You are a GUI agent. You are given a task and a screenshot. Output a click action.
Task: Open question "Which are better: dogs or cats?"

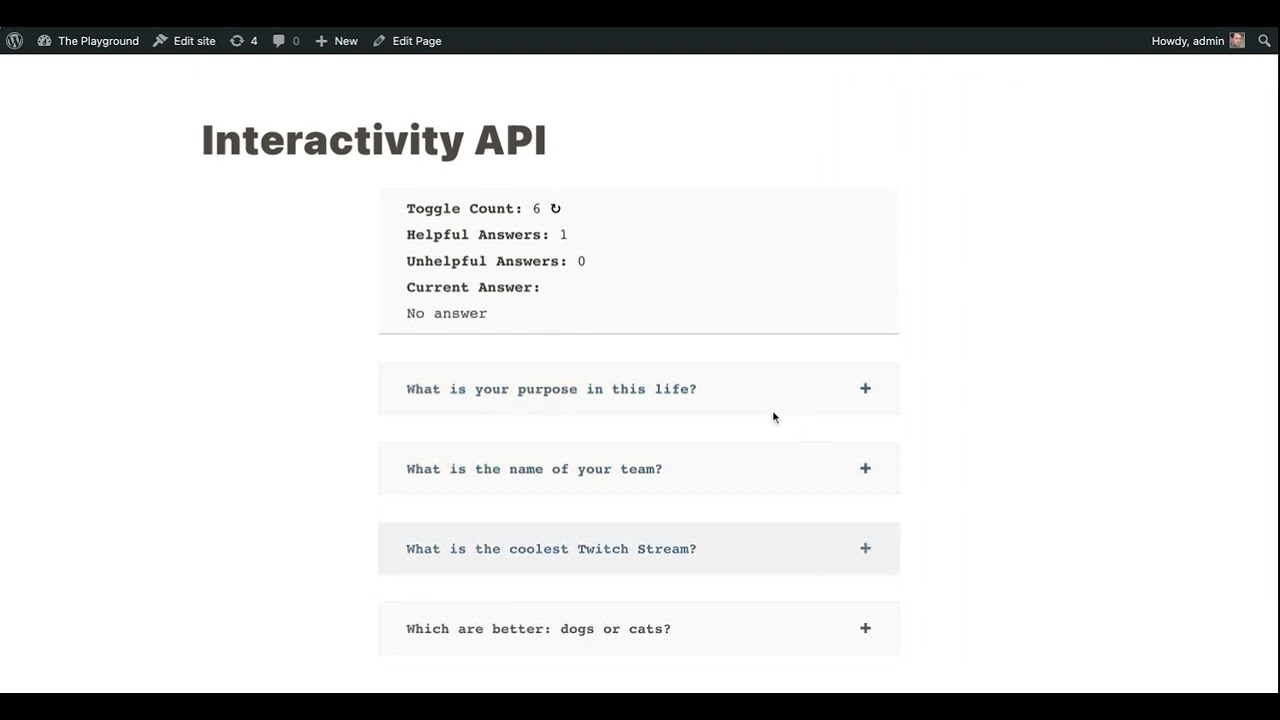pyautogui.click(x=639, y=629)
